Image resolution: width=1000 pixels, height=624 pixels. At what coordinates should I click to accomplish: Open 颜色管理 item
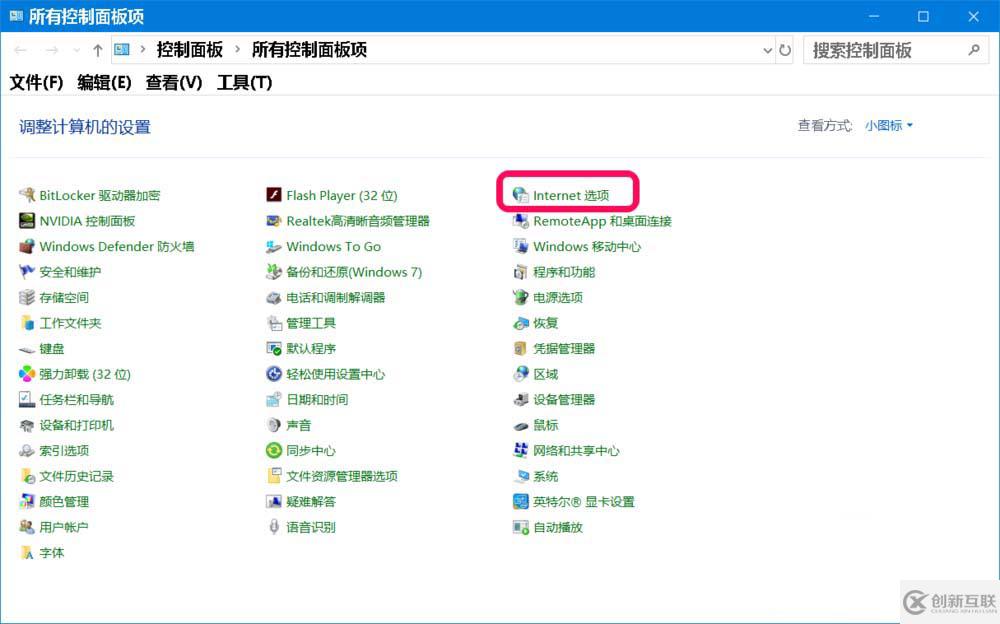(64, 501)
